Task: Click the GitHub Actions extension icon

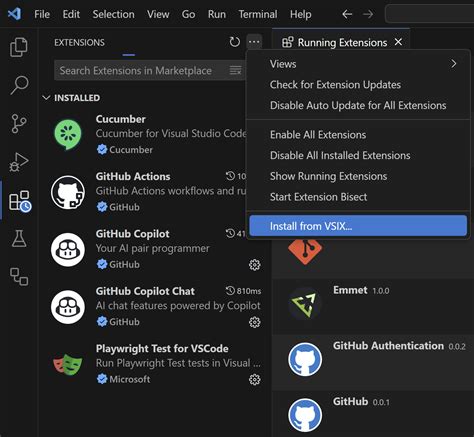Action: click(x=68, y=192)
